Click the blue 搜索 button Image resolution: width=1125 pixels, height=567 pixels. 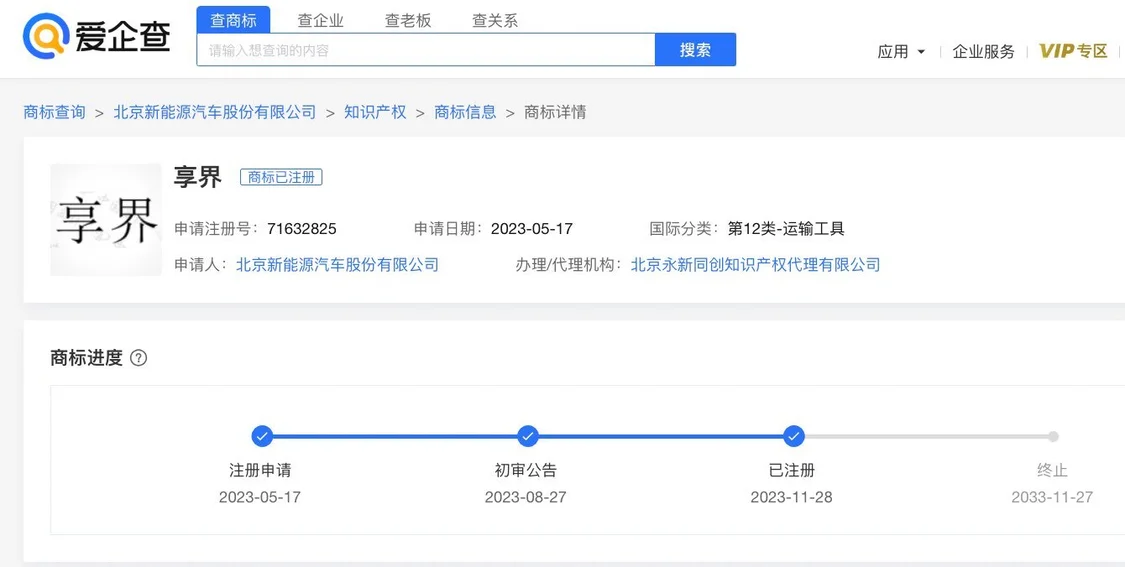click(695, 50)
